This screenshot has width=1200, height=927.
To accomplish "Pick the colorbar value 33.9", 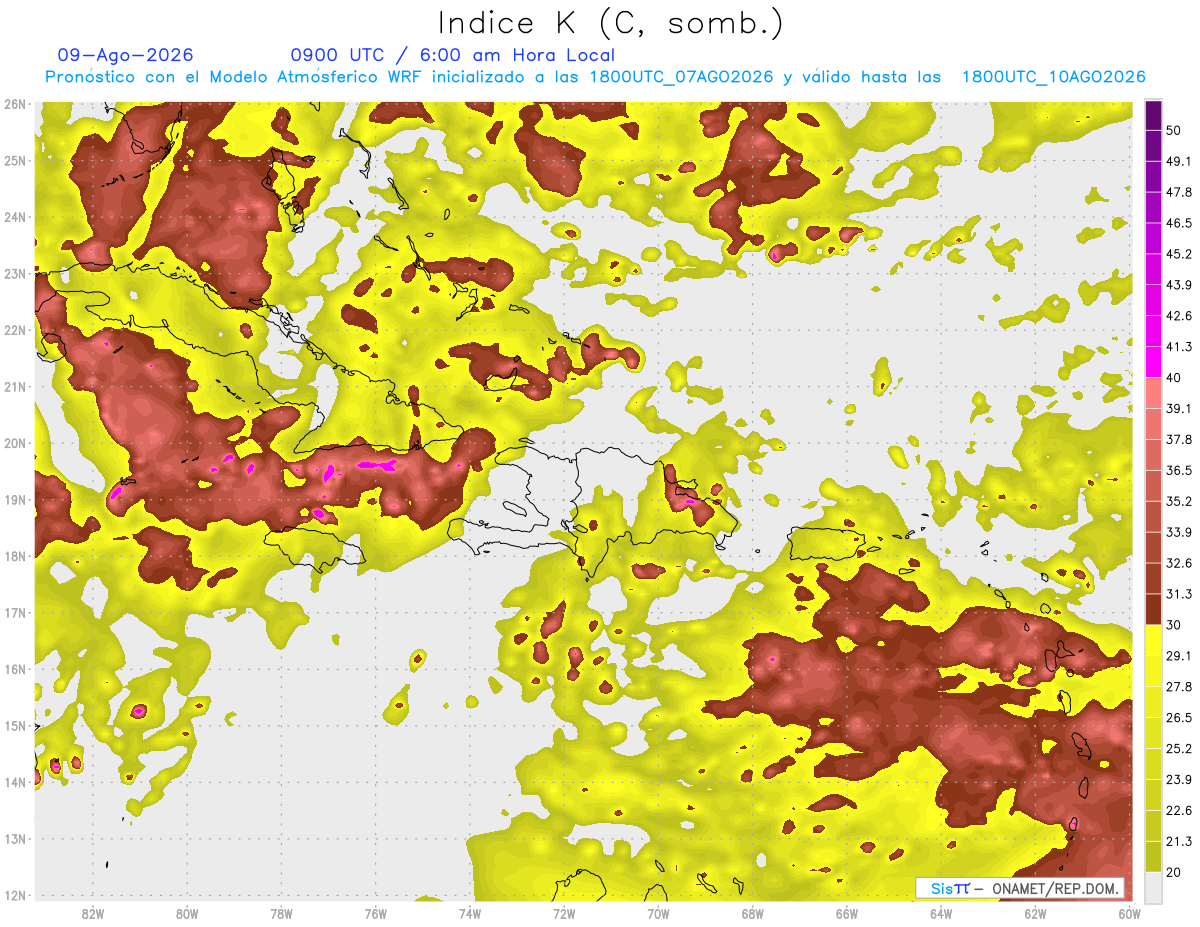I will 1179,533.
